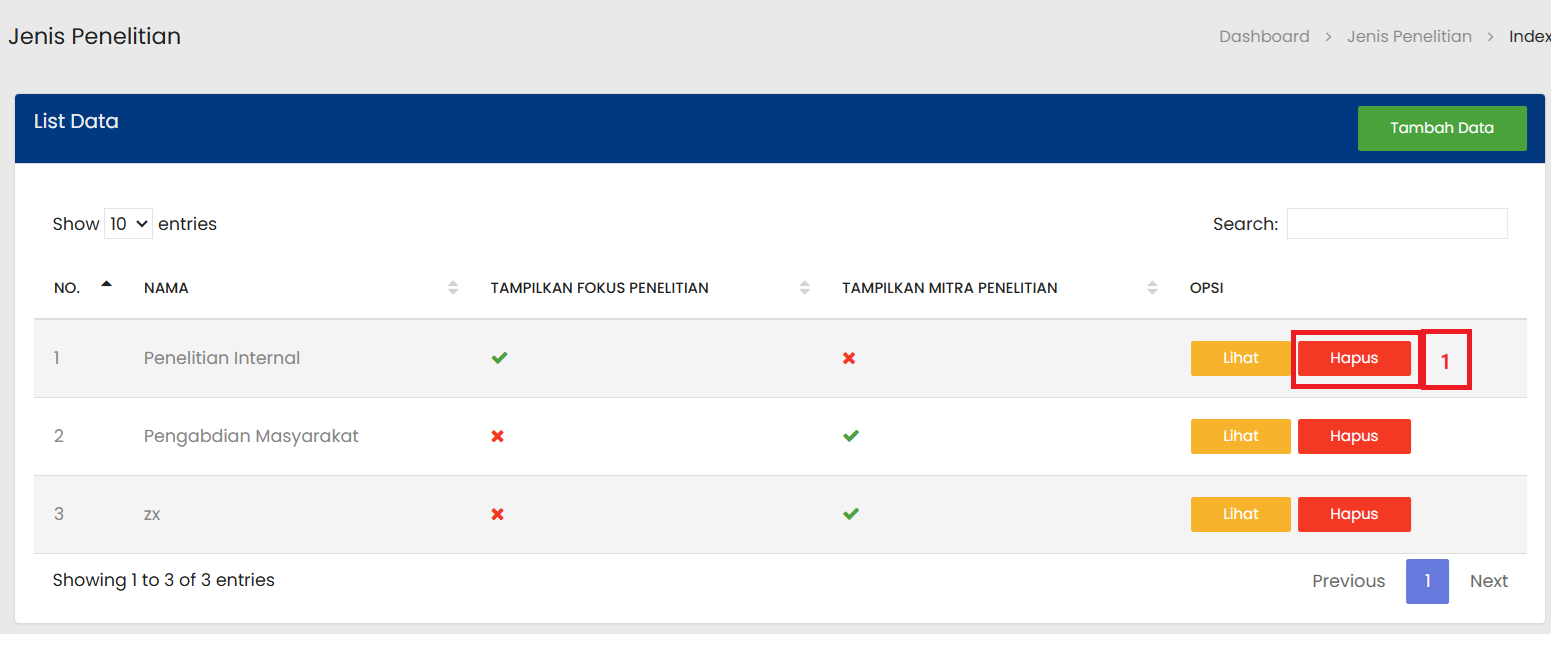Open Lihat for Pengabdian Masyarakat
The width and height of the screenshot is (1552, 662).
(1240, 436)
